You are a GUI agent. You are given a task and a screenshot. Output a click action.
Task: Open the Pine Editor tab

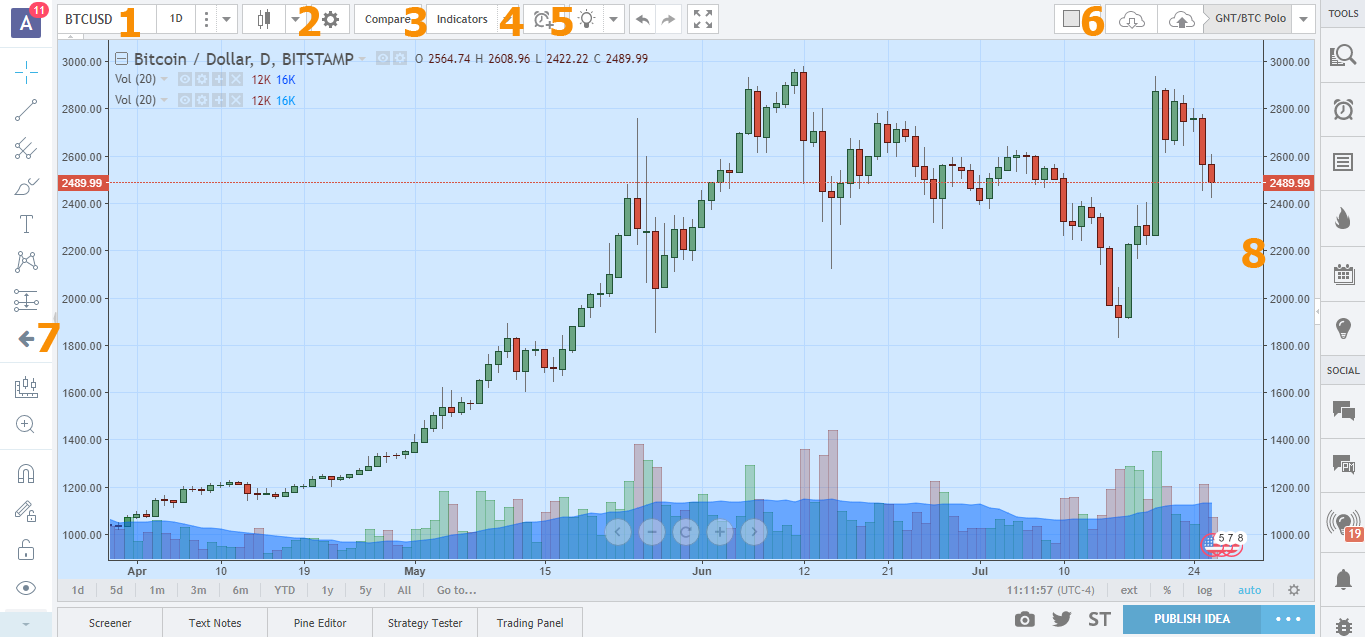(x=320, y=622)
